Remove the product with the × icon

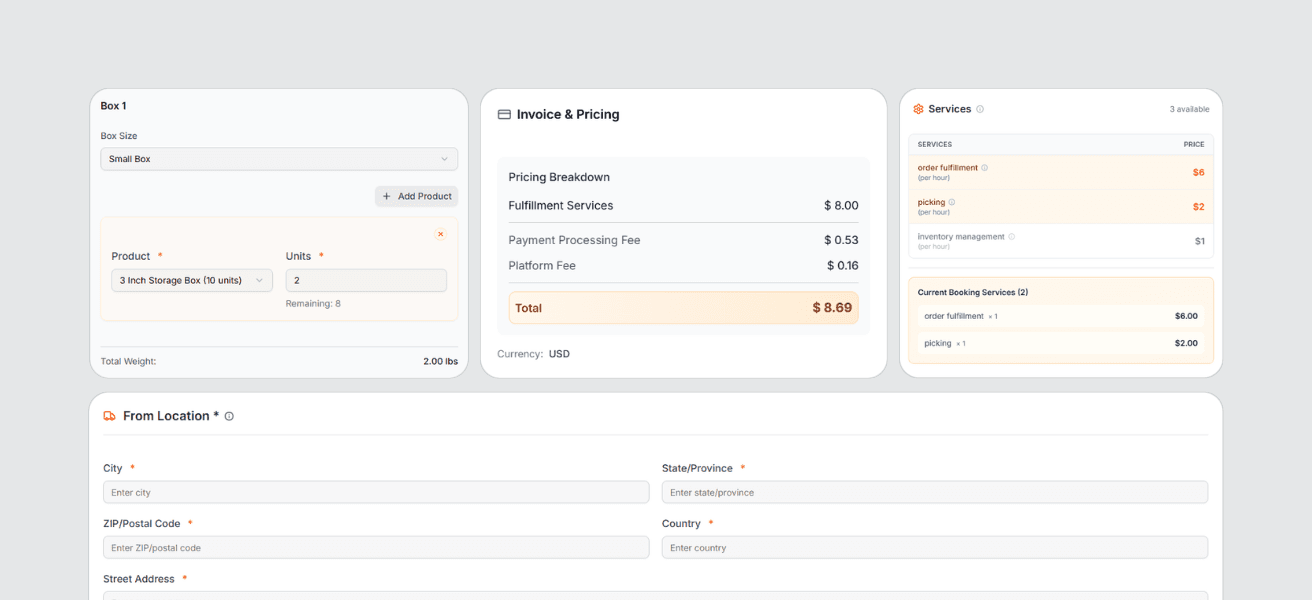(x=440, y=233)
